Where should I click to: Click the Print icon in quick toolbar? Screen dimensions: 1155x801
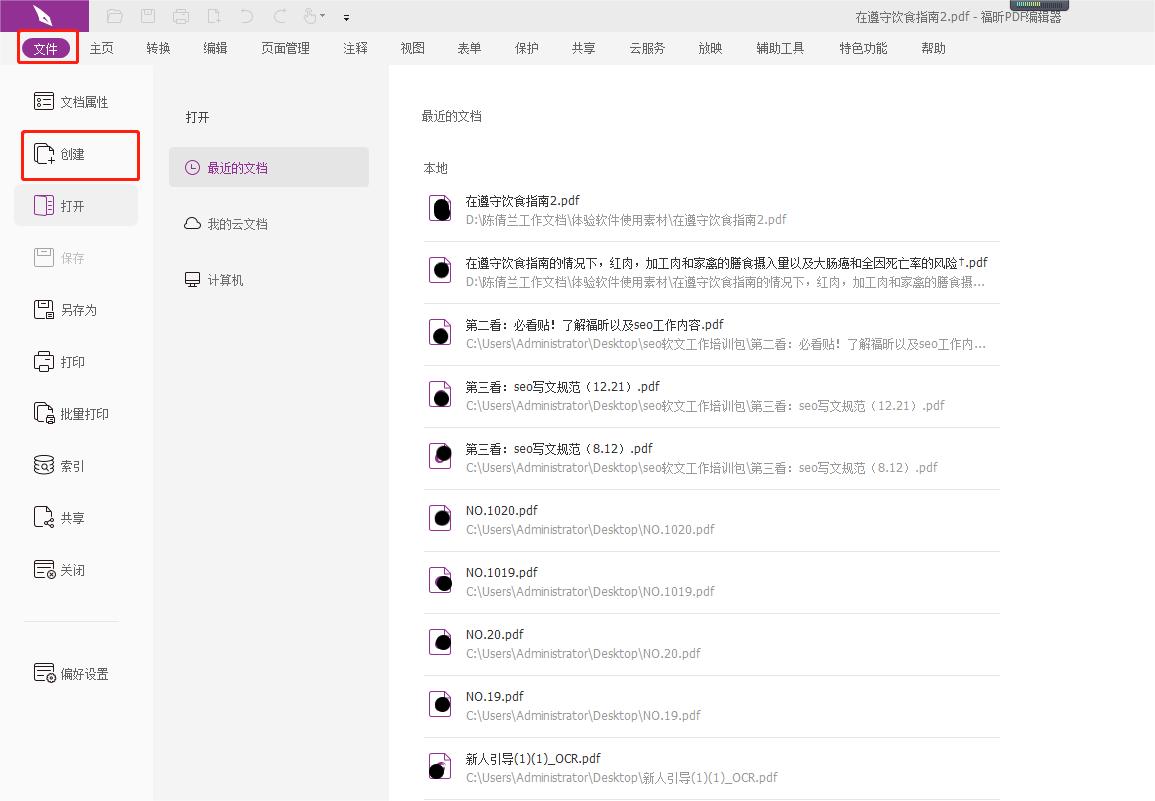coord(180,16)
